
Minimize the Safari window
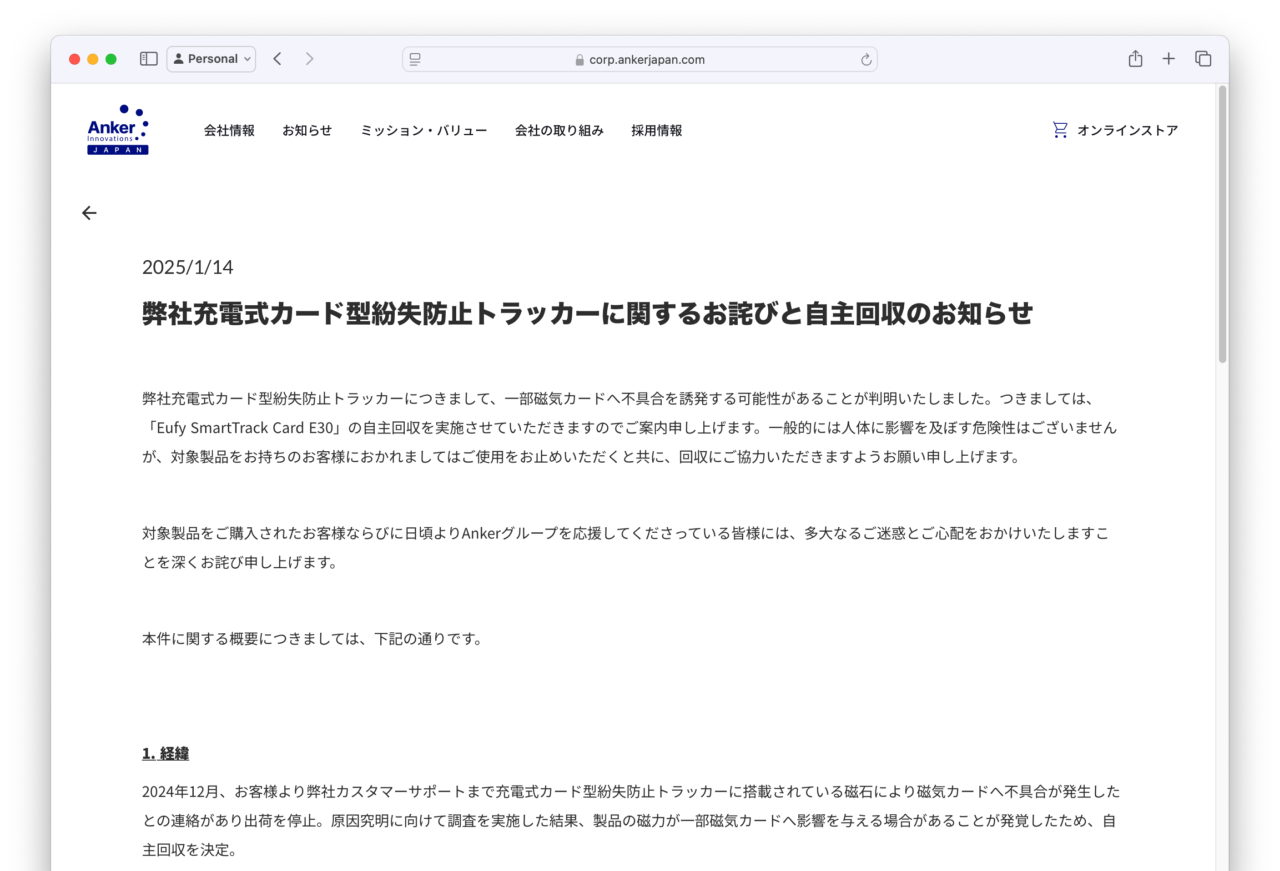click(x=93, y=59)
